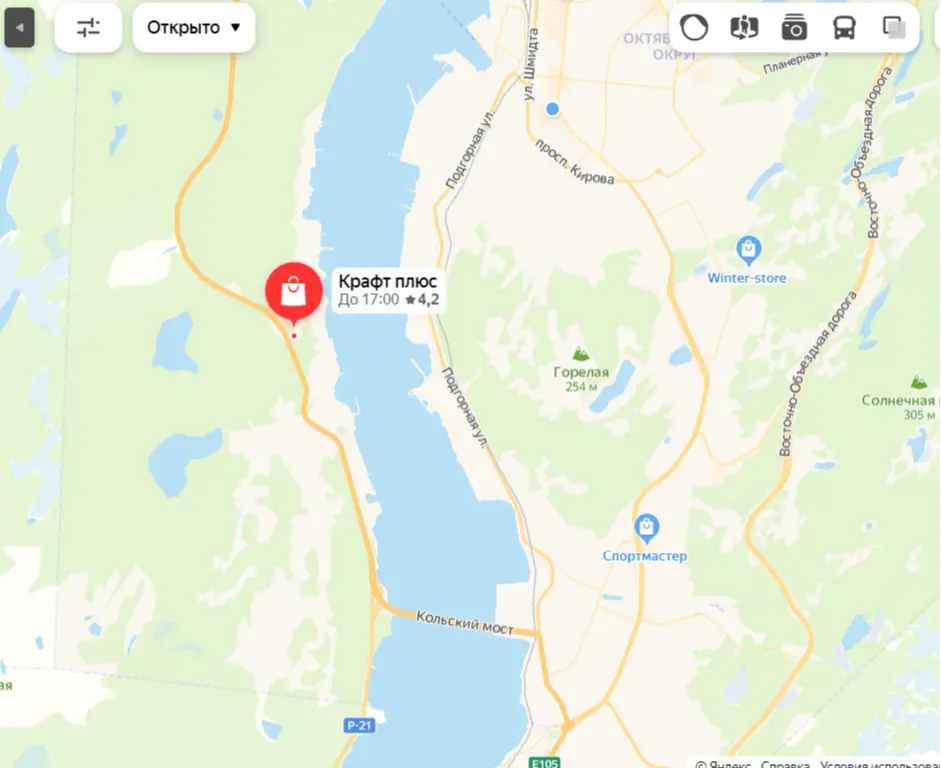Click the Спортмастер text label
Image resolution: width=941 pixels, height=768 pixels.
click(x=645, y=556)
